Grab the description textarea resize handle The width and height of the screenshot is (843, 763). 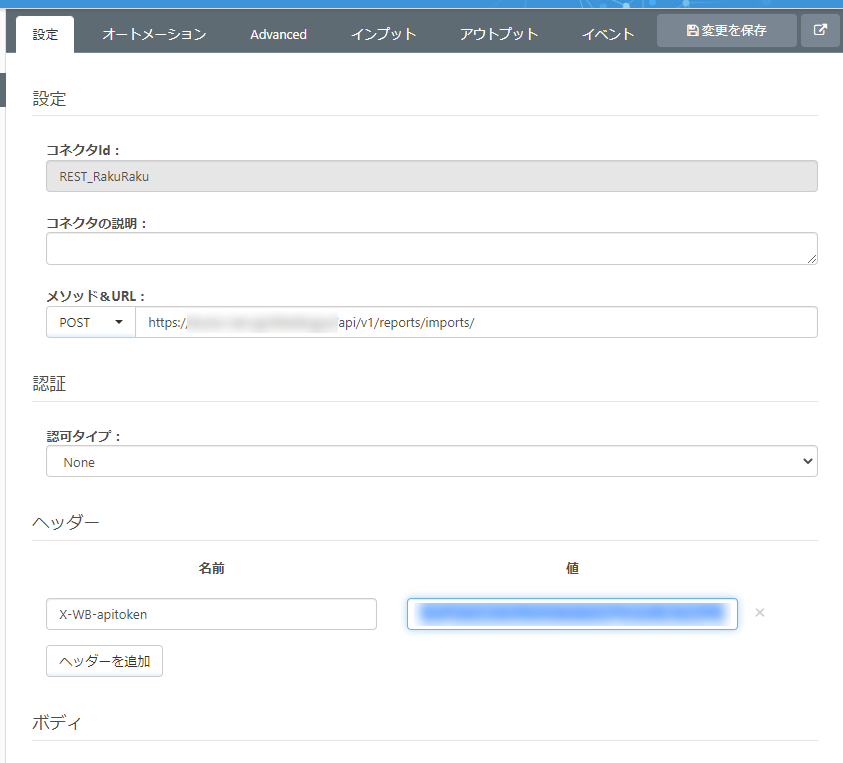coord(812,259)
